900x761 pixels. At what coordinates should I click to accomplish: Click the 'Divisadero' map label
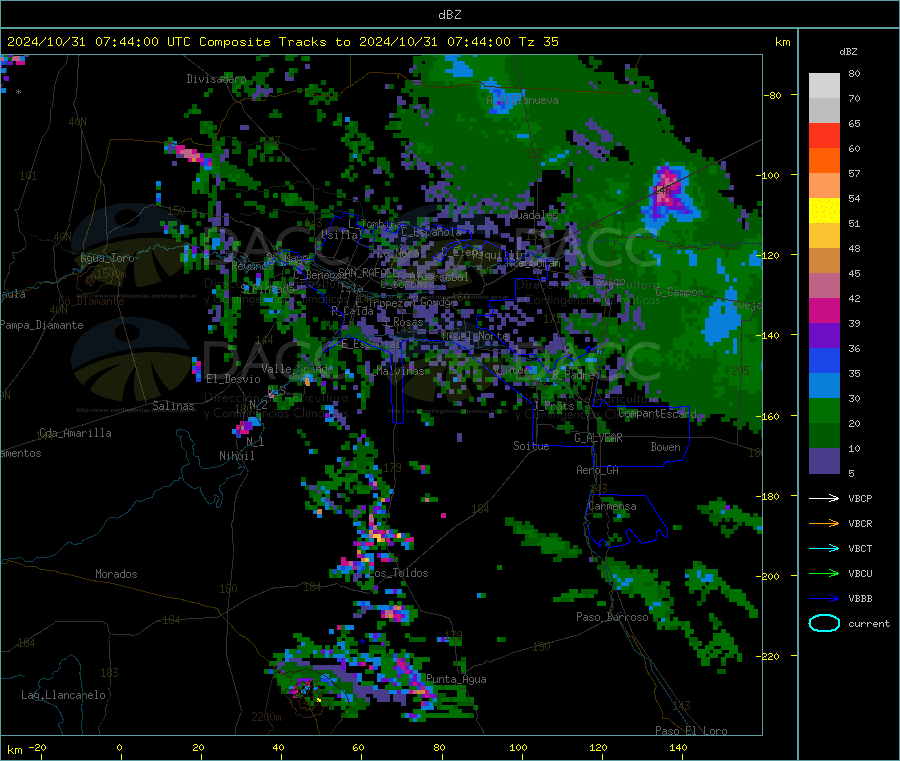(216, 79)
